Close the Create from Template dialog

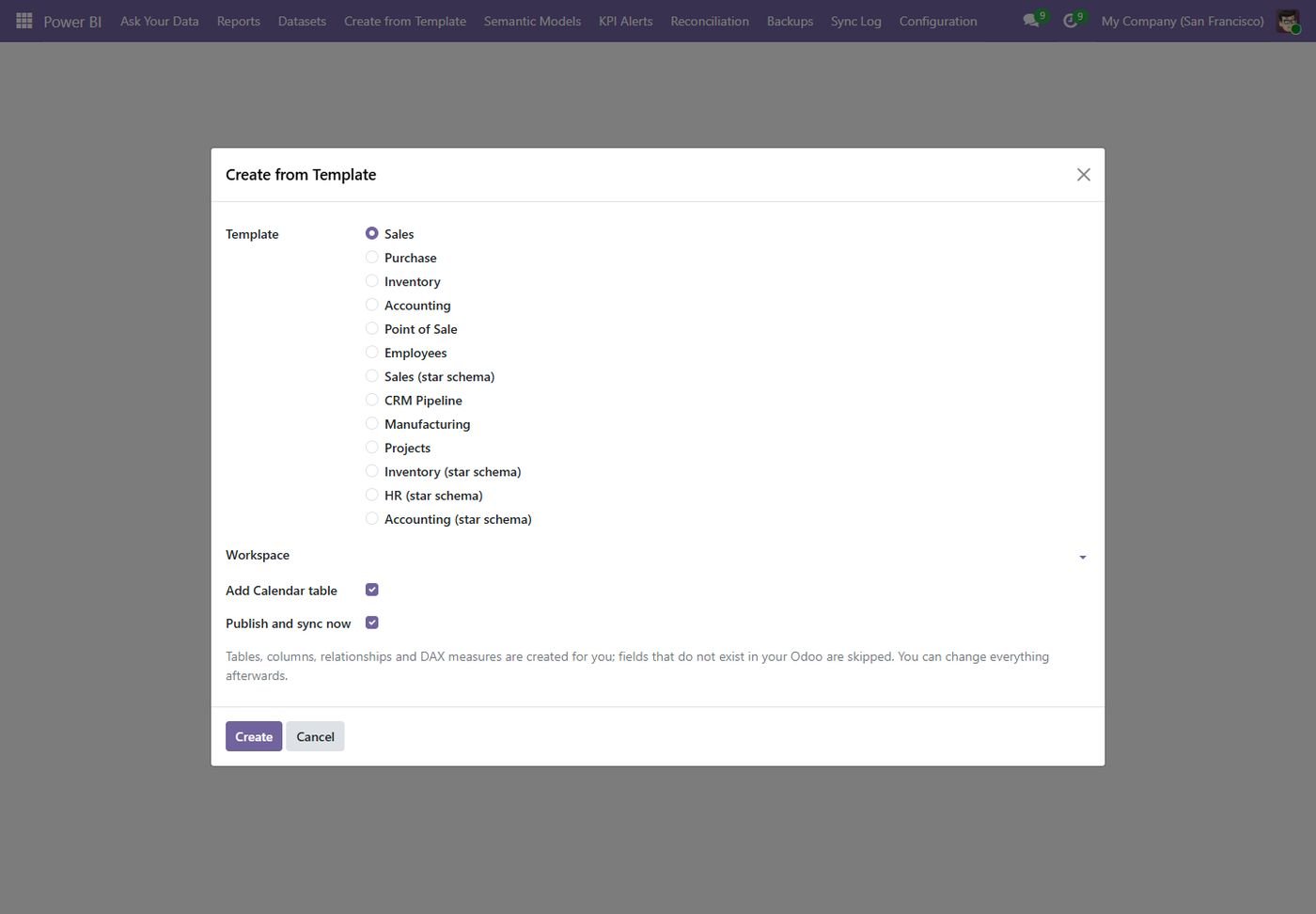(x=1084, y=175)
